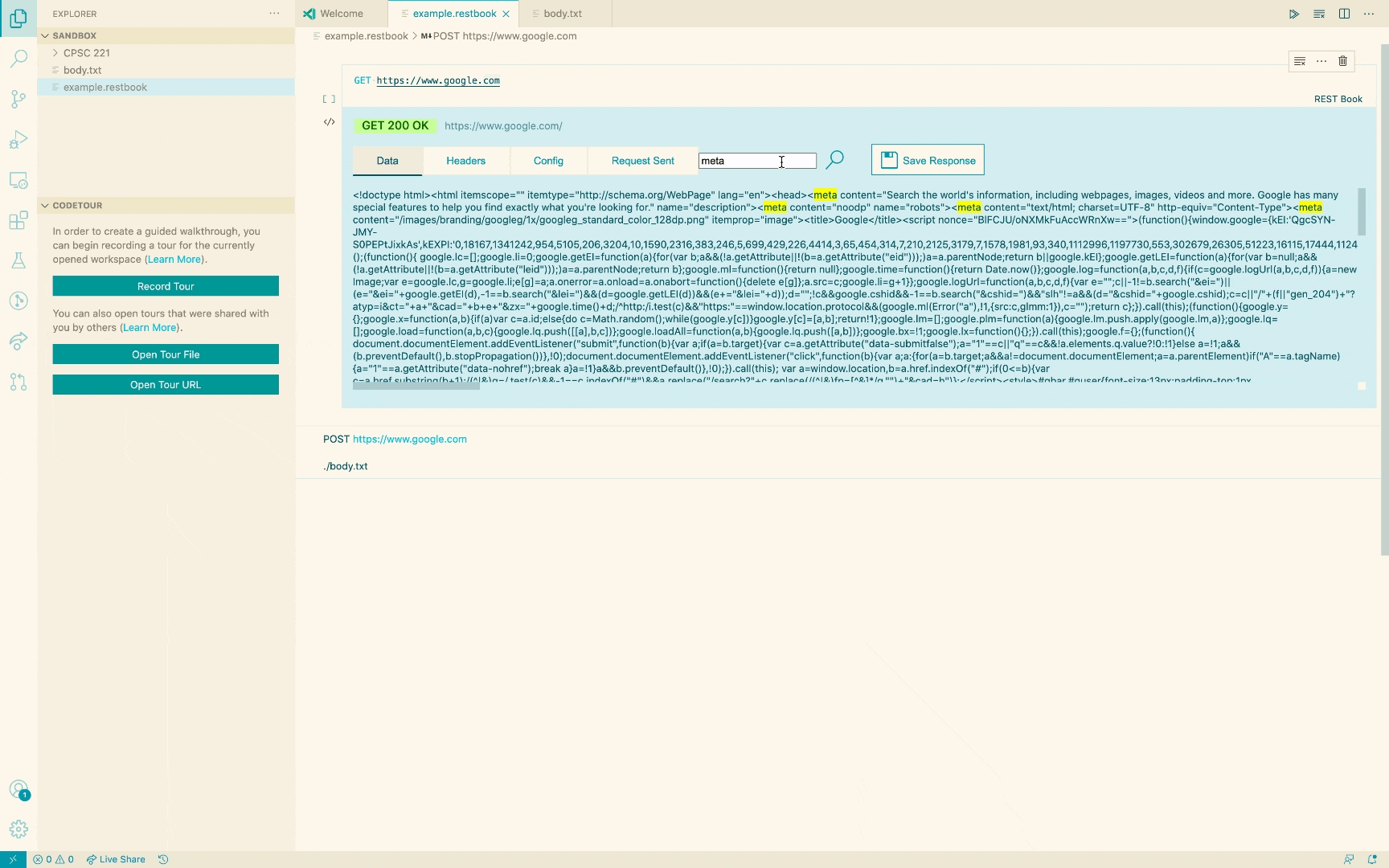Viewport: 1389px width, 868px height.
Task: Select the Data response tab
Action: tap(387, 161)
